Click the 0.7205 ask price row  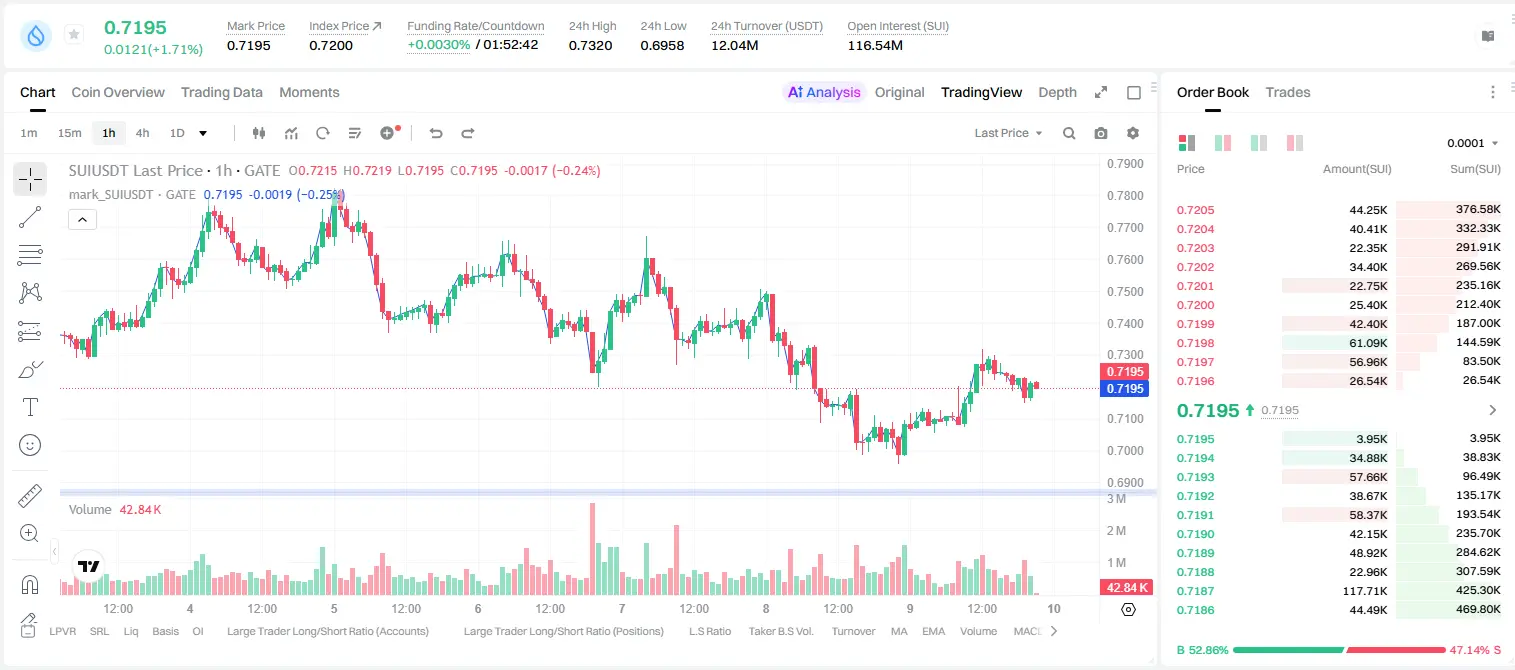[x=1339, y=210]
